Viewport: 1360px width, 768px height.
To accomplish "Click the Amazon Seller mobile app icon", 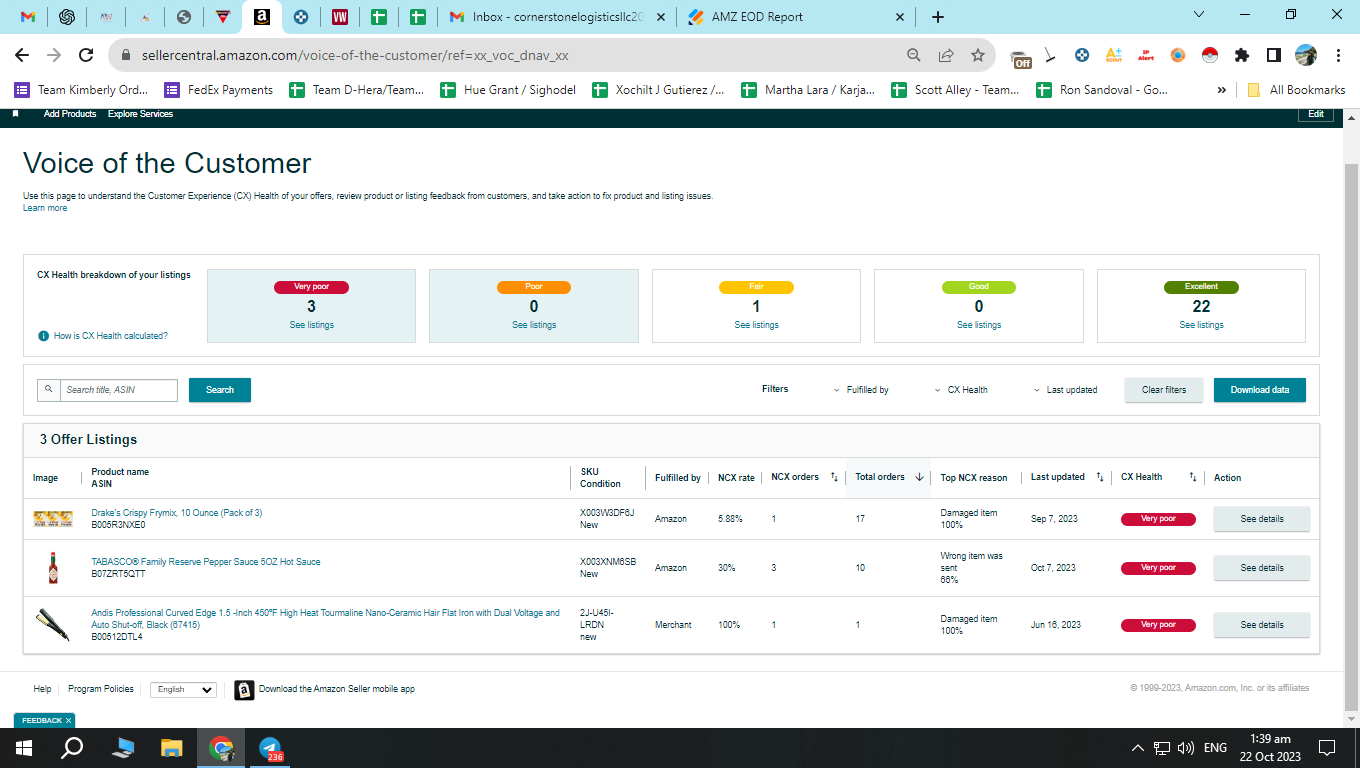I will 244,690.
